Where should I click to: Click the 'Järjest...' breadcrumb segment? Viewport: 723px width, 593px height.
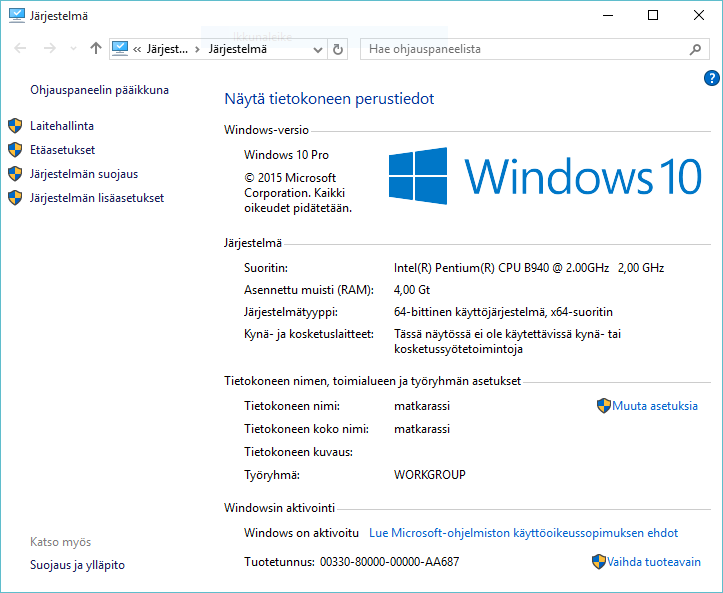pyautogui.click(x=167, y=49)
